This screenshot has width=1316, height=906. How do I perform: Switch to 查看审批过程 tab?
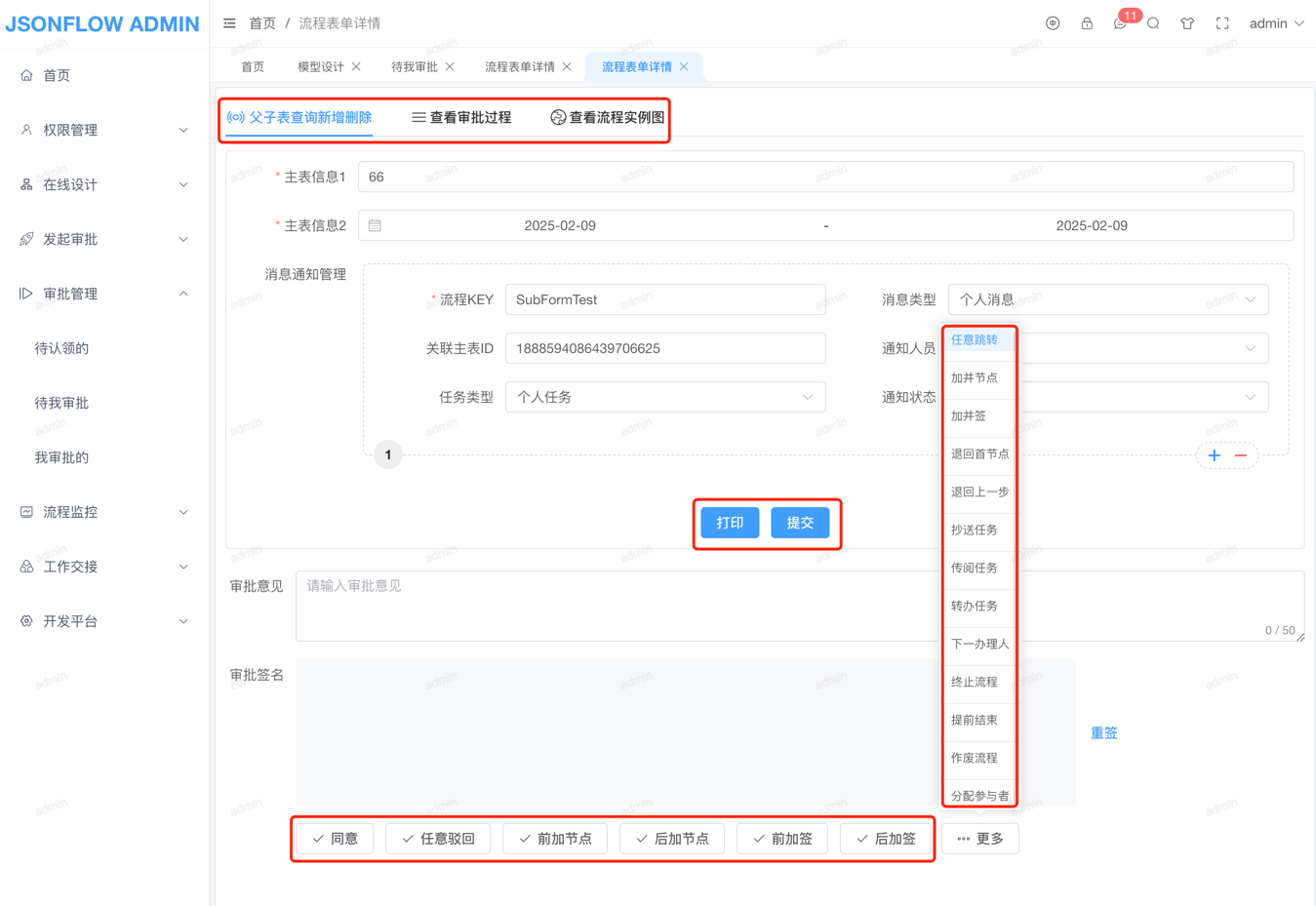coord(461,117)
